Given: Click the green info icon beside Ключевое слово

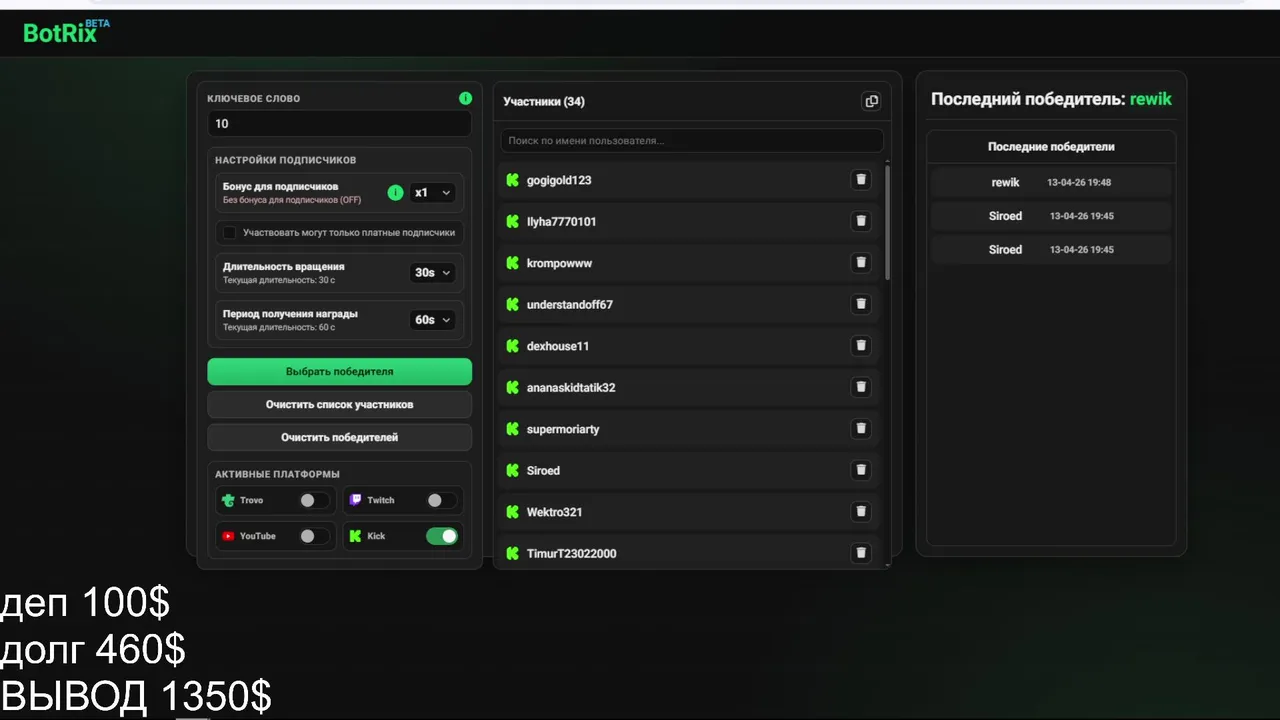Looking at the screenshot, I should (465, 98).
